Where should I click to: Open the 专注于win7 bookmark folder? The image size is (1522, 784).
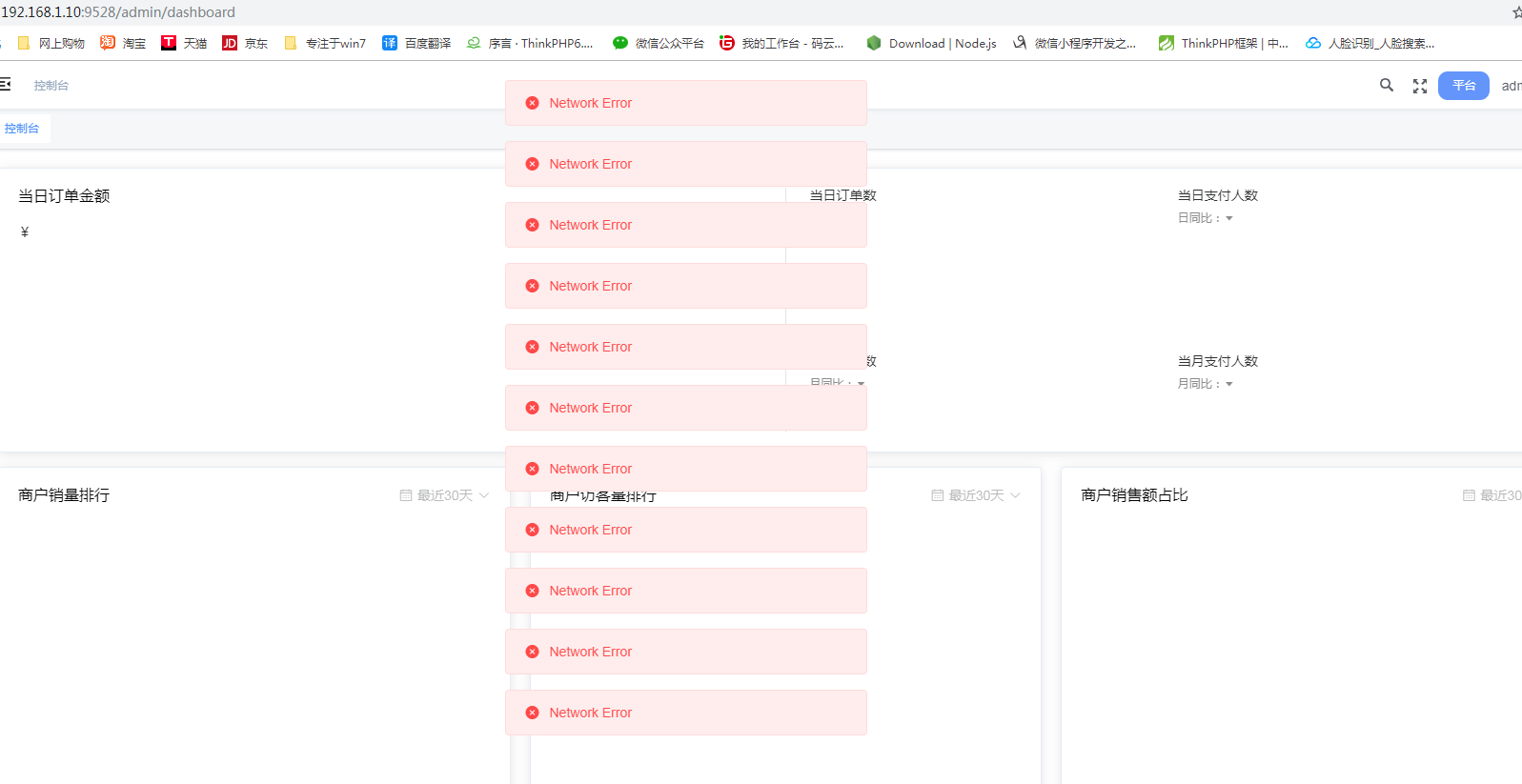coord(325,43)
